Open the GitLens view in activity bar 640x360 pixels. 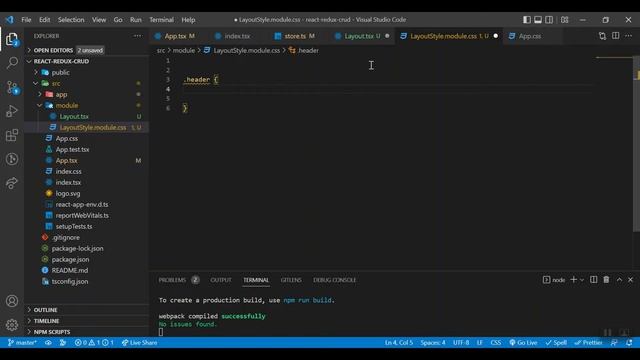pyautogui.click(x=12, y=159)
